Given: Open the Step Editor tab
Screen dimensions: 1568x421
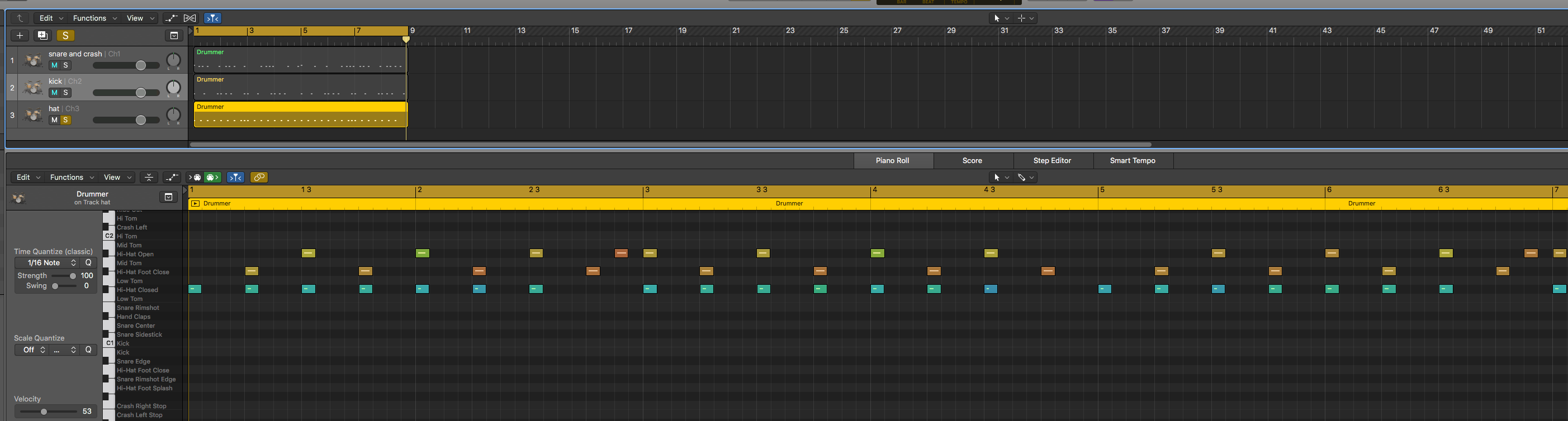Looking at the screenshot, I should click(x=1052, y=161).
